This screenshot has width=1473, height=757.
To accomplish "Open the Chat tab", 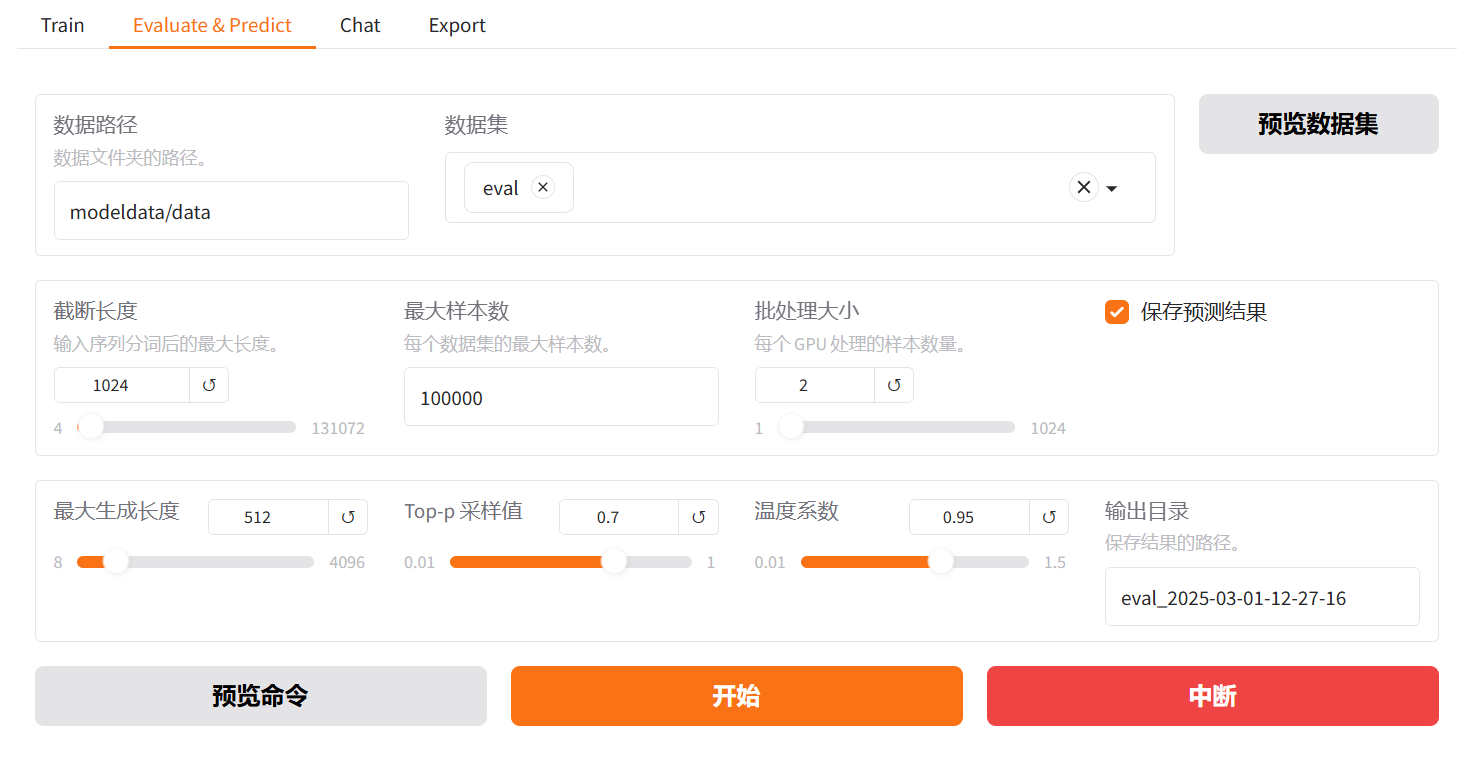I will click(360, 25).
